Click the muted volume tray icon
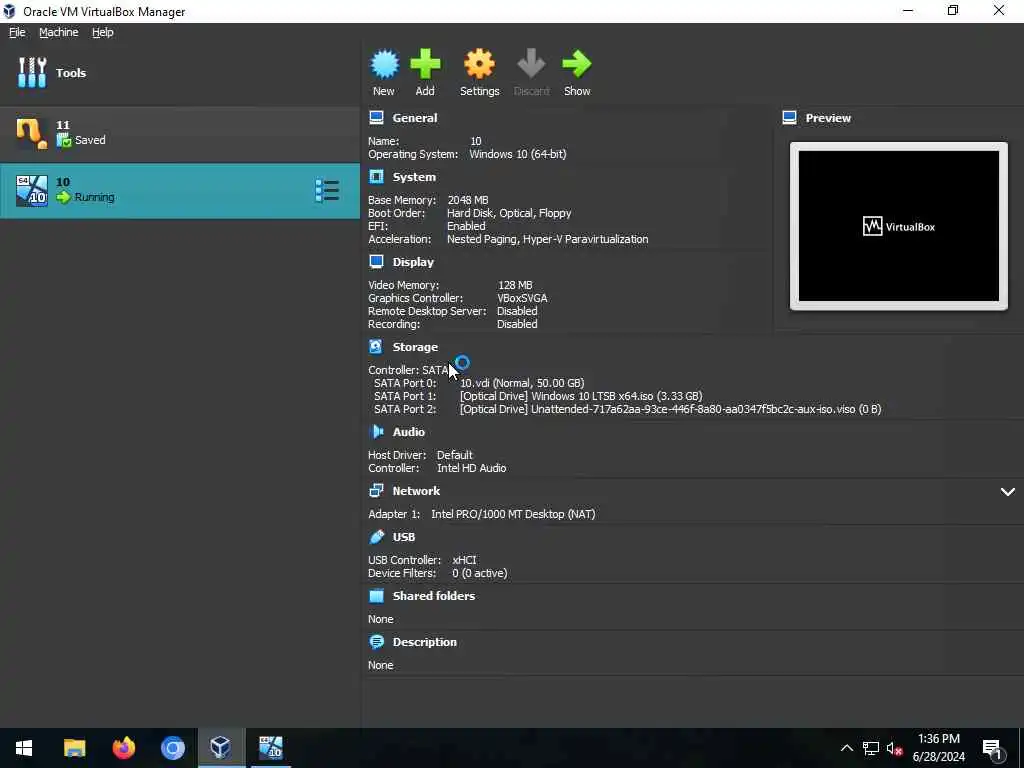 (895, 748)
